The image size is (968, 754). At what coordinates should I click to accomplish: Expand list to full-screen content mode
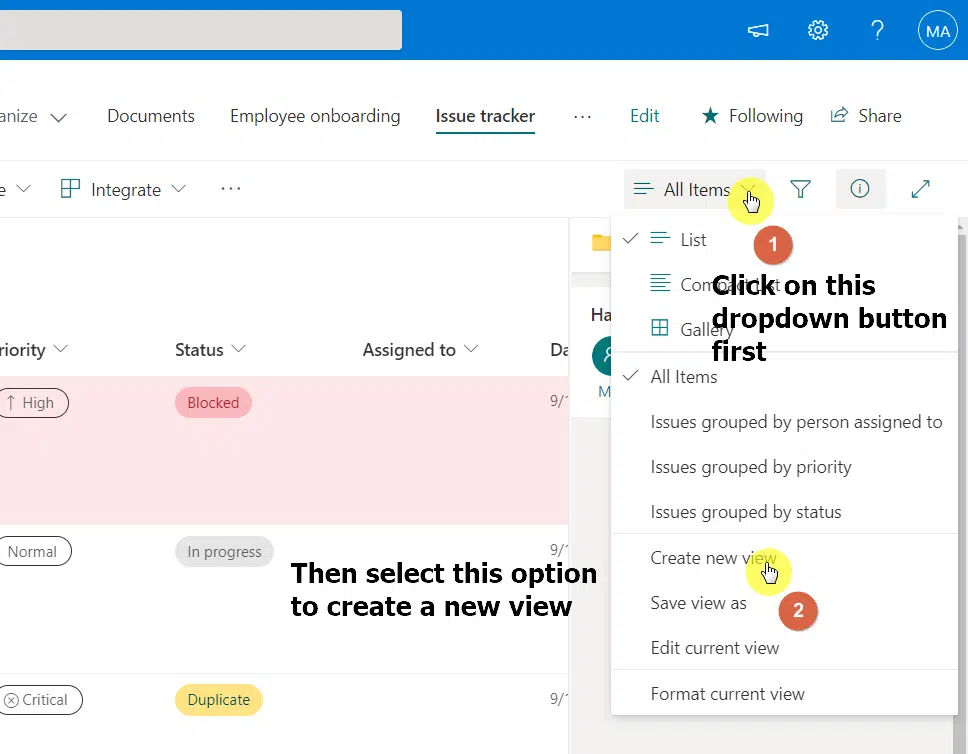point(920,189)
